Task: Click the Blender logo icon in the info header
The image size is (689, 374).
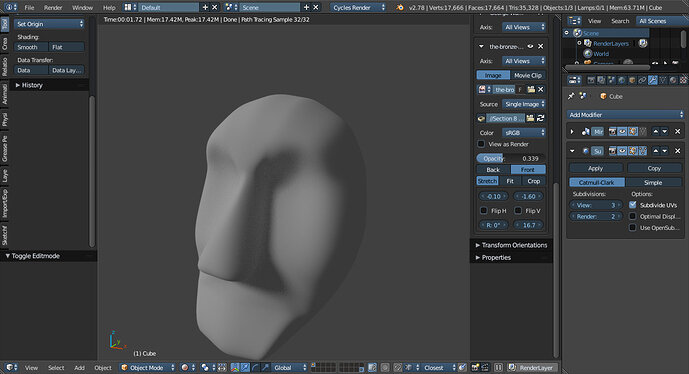Action: point(399,7)
